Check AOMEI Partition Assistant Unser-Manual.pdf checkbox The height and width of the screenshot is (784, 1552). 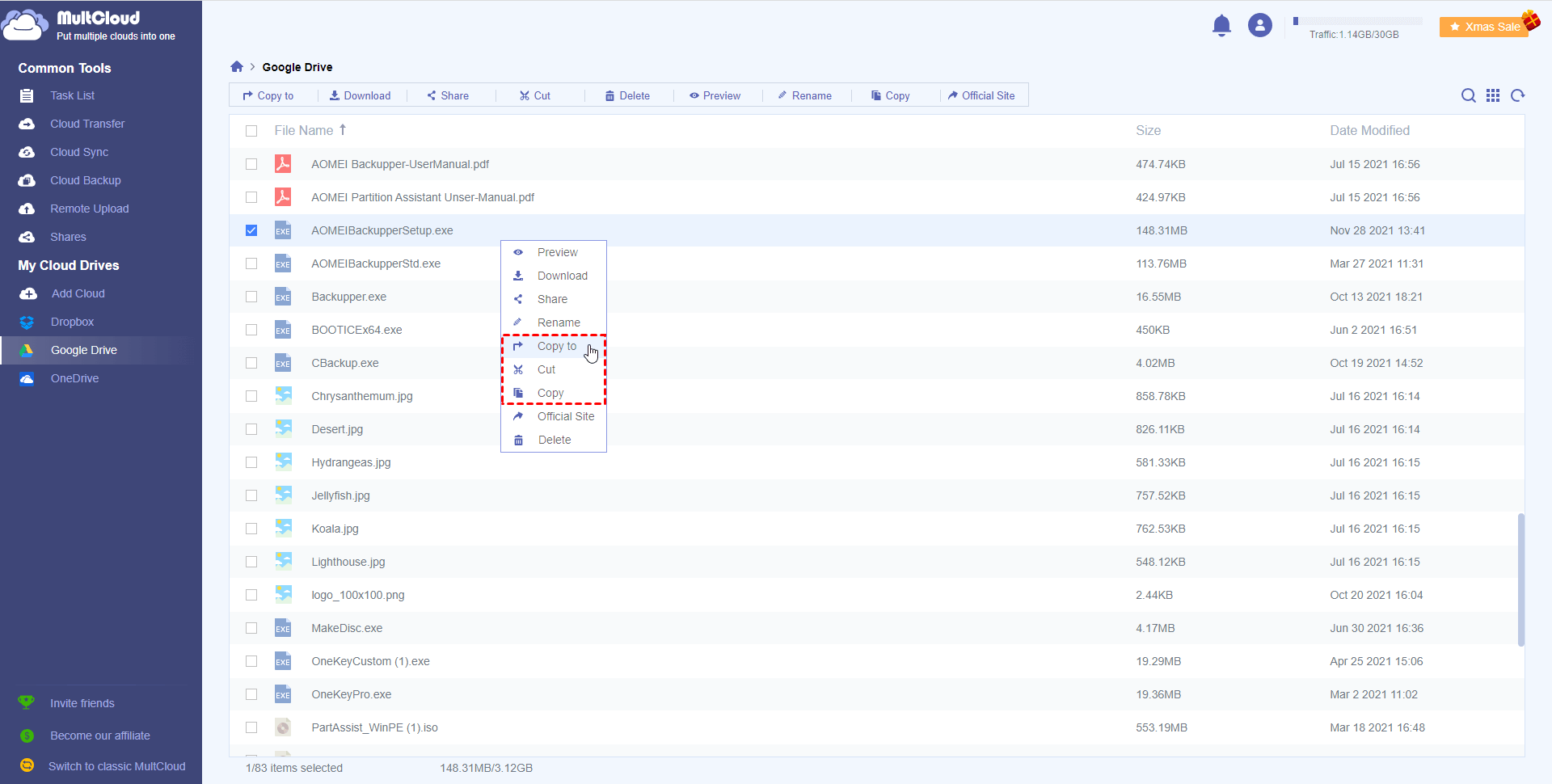click(251, 197)
